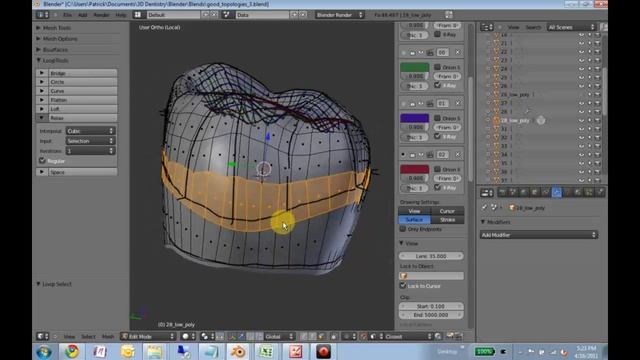Open Google Chrome from the taskbar
The width and height of the screenshot is (640, 360).
click(72, 351)
